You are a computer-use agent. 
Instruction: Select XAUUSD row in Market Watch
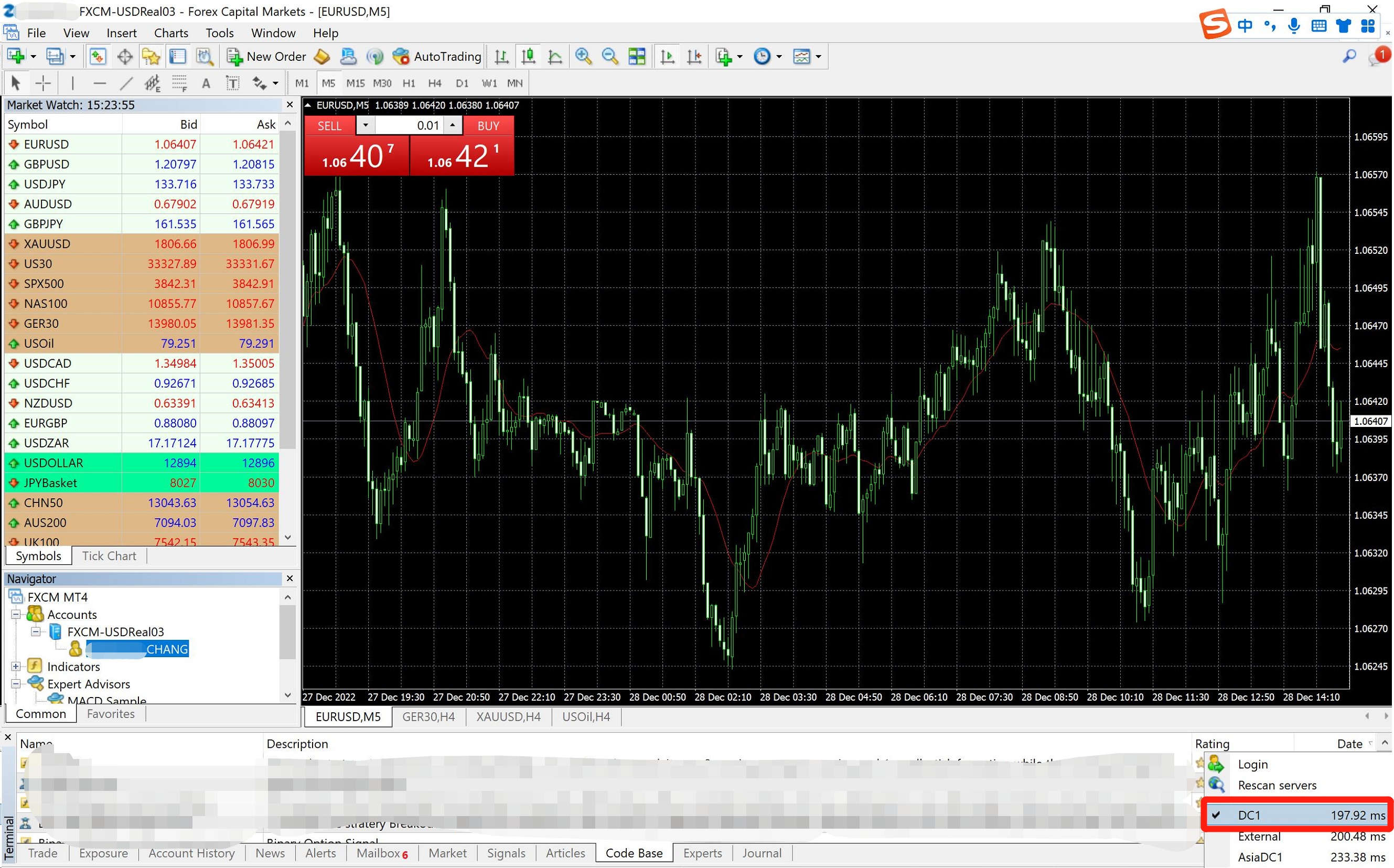click(x=142, y=244)
